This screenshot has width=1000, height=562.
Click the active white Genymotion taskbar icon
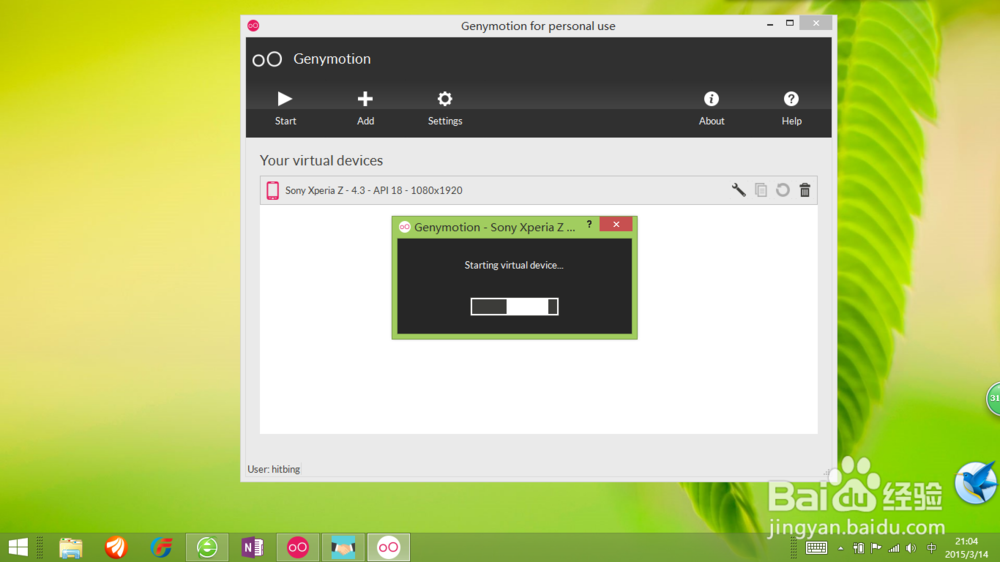pyautogui.click(x=388, y=547)
